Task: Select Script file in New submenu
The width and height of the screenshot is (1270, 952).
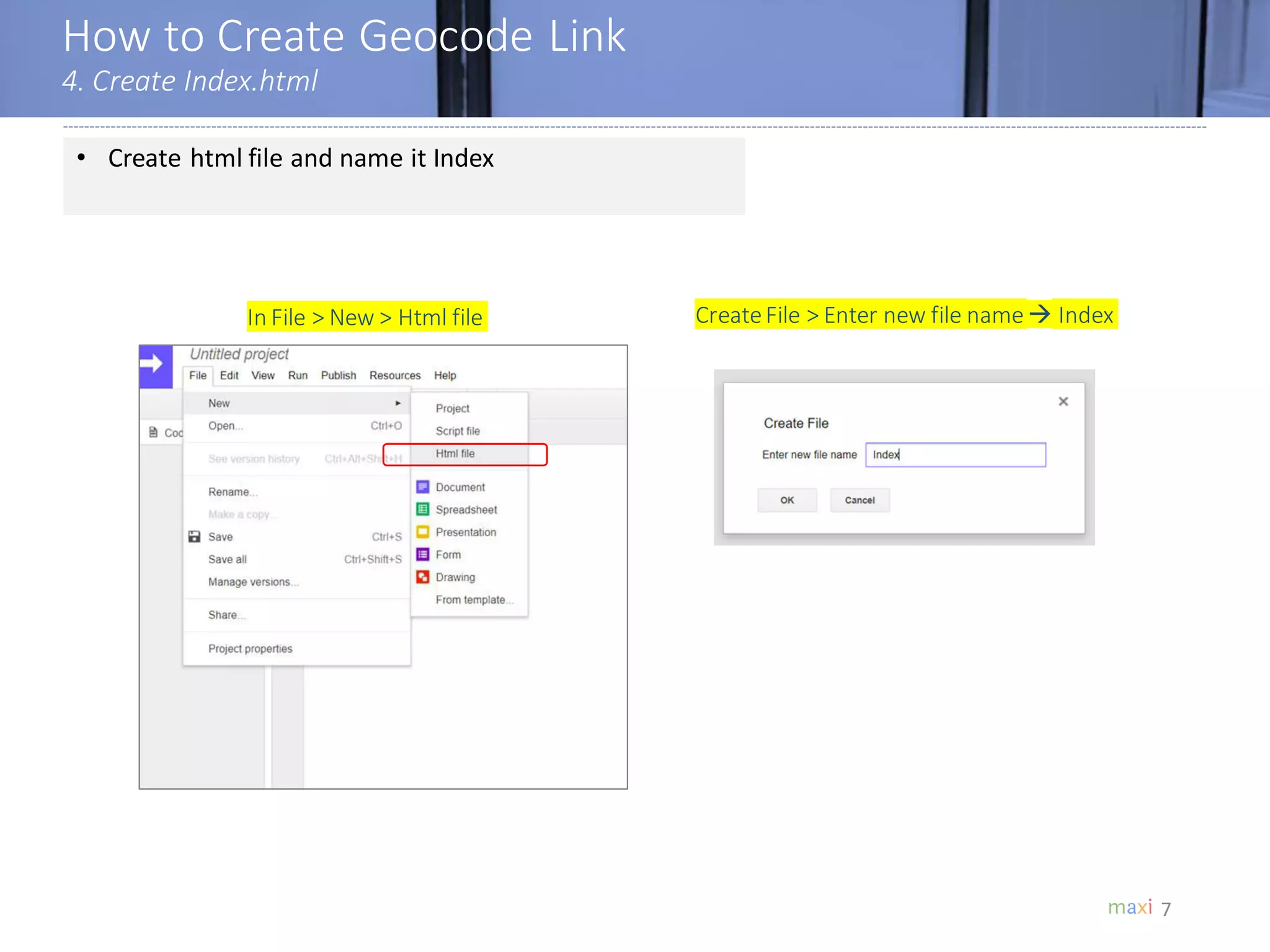Action: [x=469, y=431]
